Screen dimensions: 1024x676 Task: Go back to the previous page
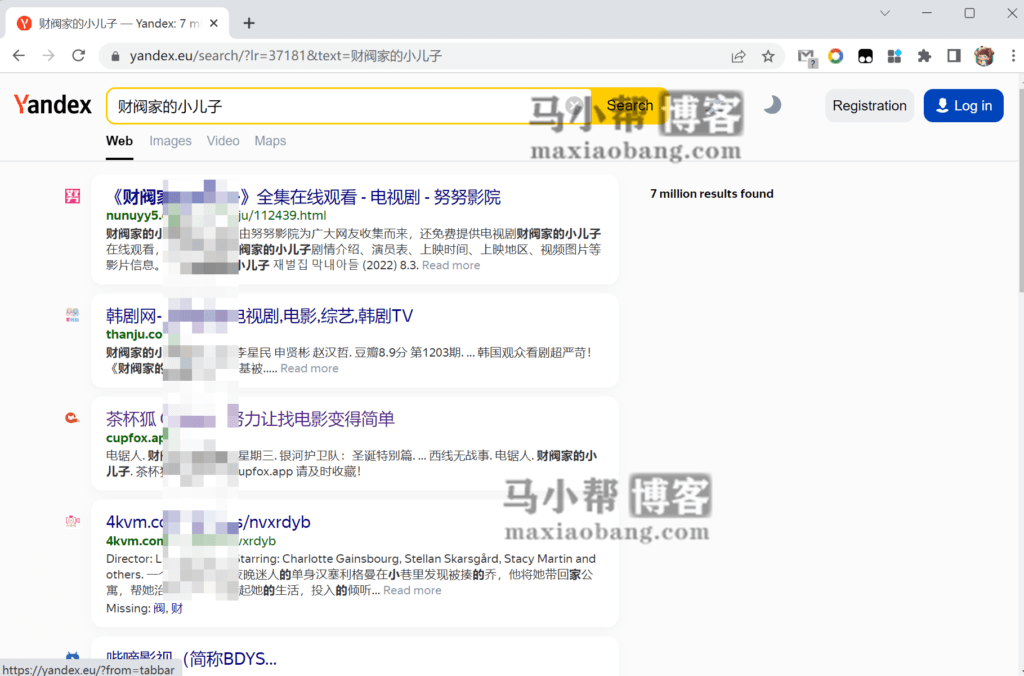[x=19, y=56]
